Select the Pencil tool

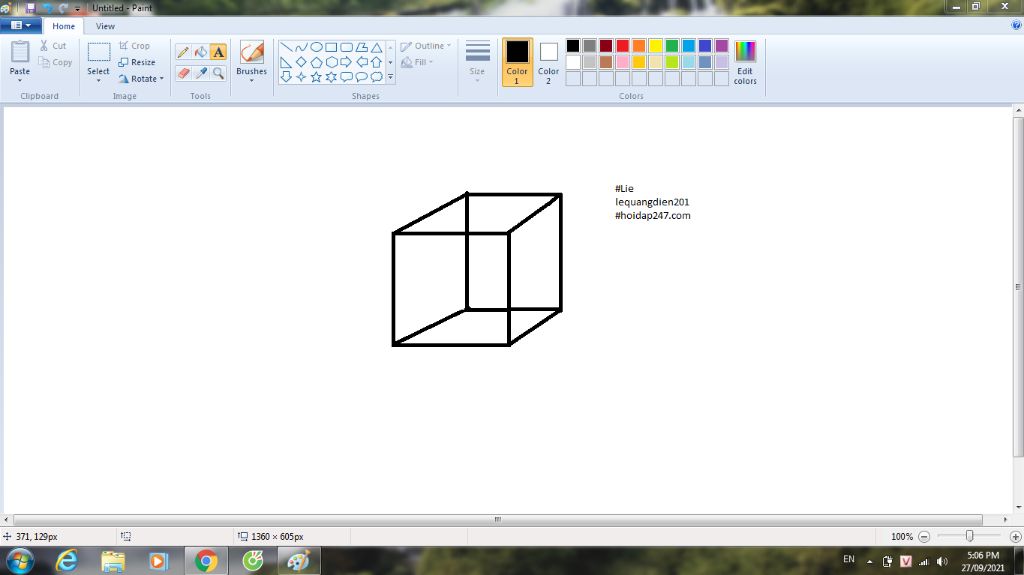pyautogui.click(x=183, y=52)
